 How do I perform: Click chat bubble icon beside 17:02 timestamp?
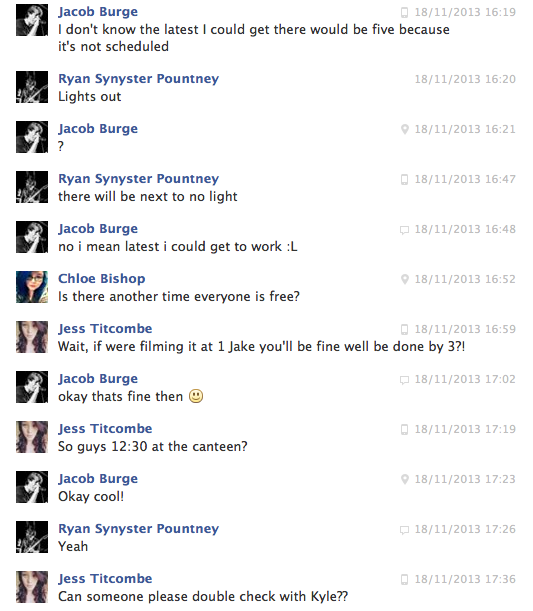tap(404, 380)
